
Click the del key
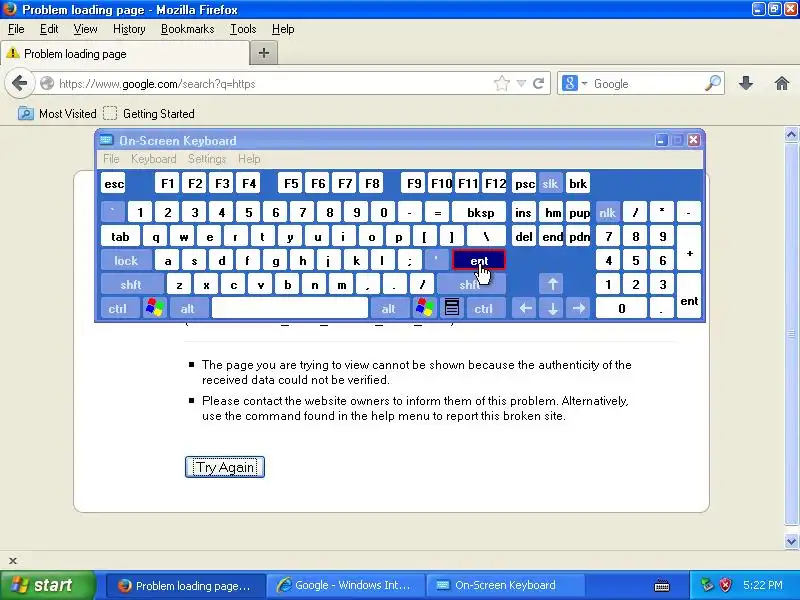click(x=524, y=237)
